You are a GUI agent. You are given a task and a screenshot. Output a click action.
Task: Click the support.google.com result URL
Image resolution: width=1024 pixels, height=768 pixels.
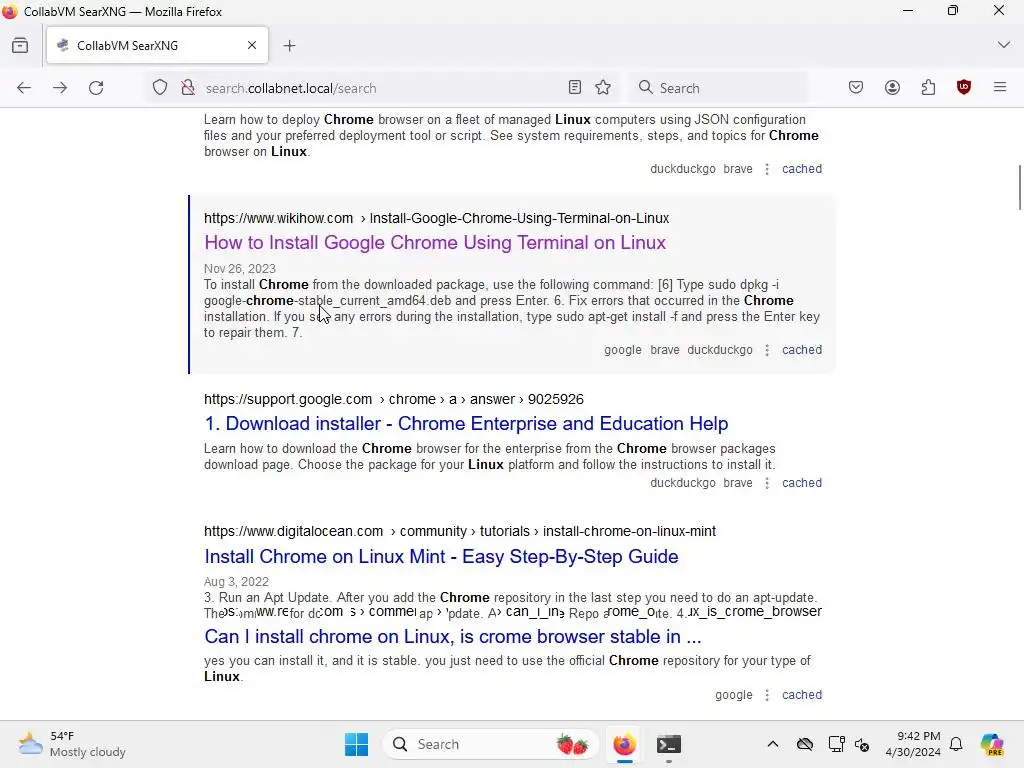tap(394, 399)
